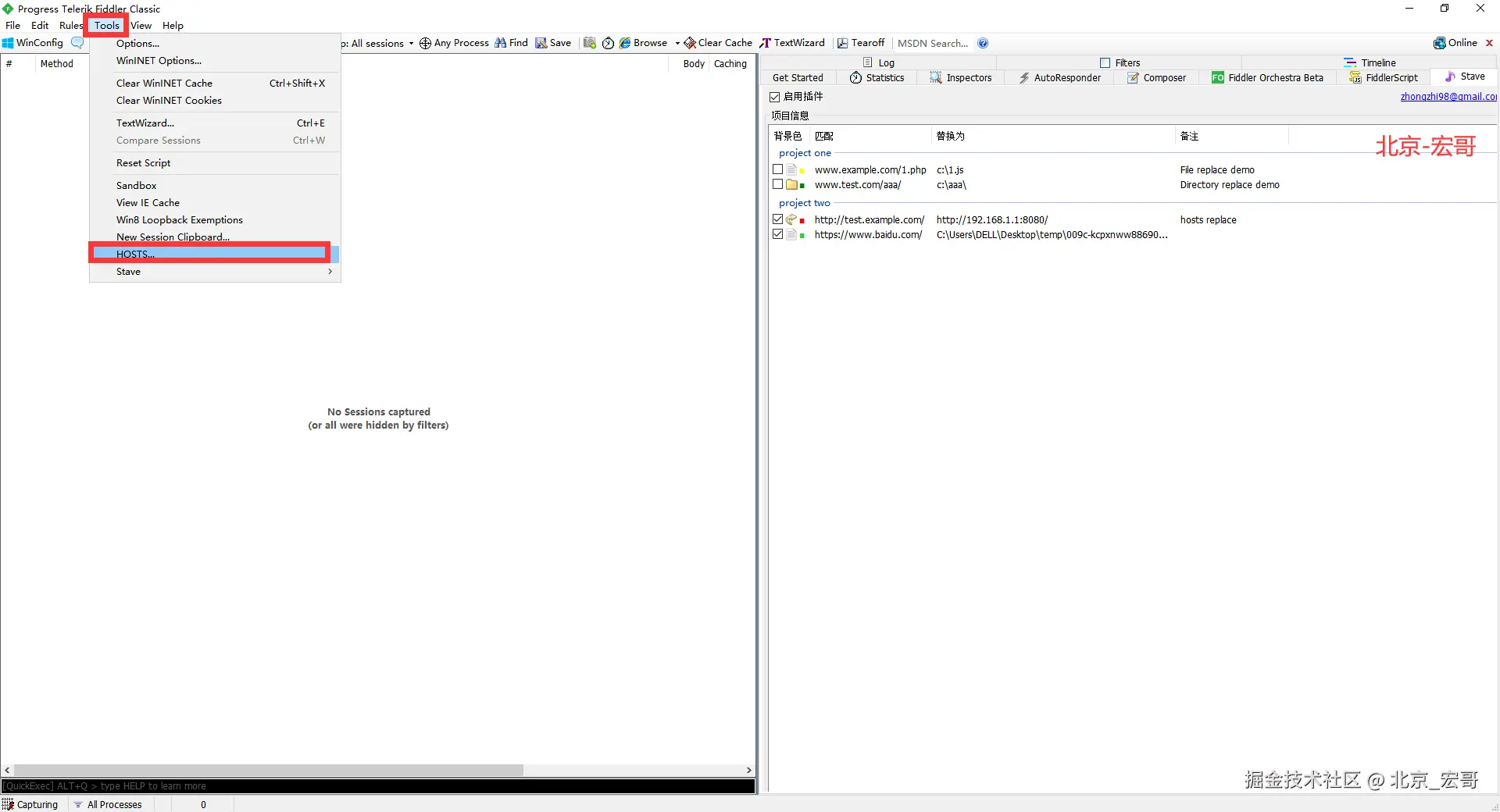Click the Method column header

coord(57,64)
